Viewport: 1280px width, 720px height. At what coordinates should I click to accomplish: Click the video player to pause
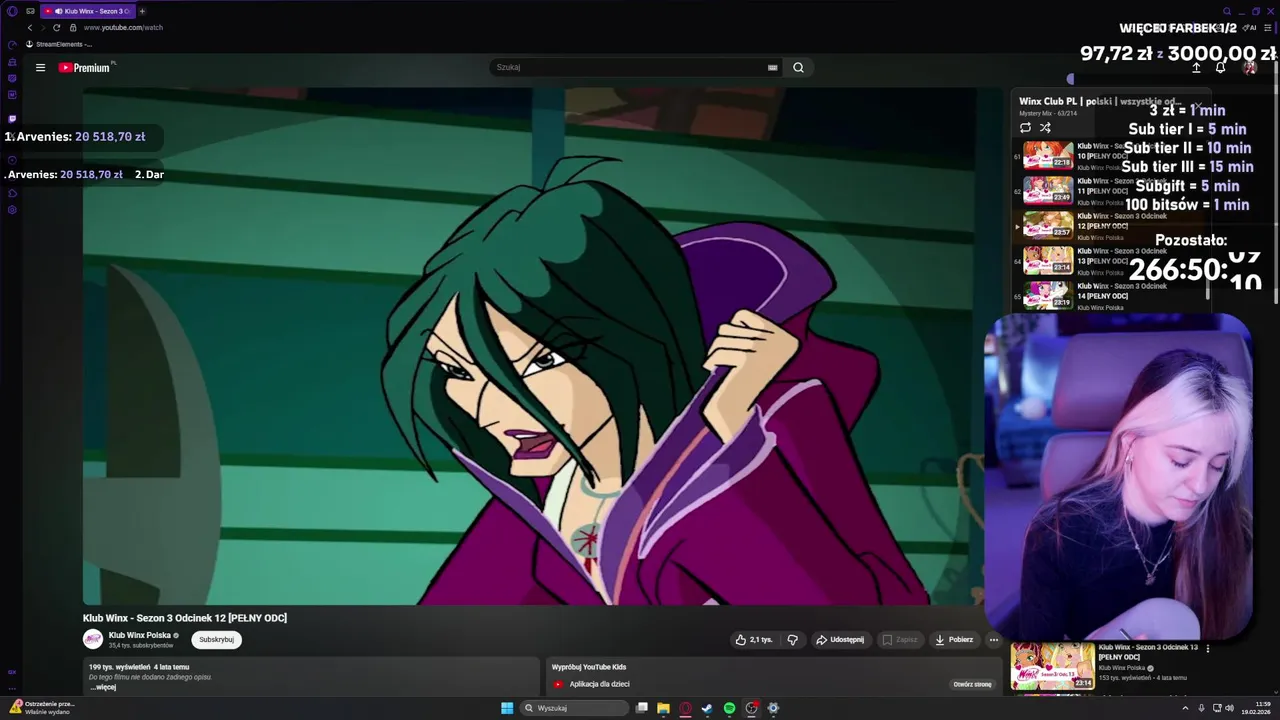tap(542, 346)
